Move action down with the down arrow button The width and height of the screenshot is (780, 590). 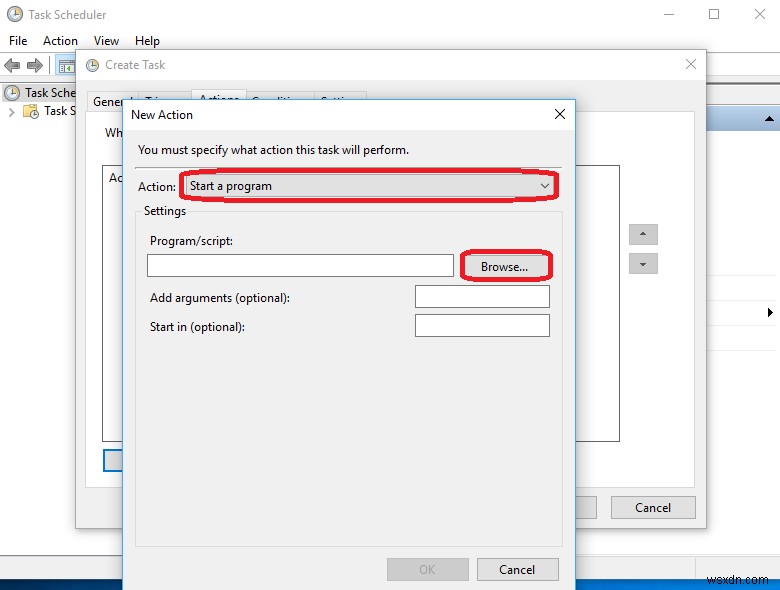tap(643, 264)
